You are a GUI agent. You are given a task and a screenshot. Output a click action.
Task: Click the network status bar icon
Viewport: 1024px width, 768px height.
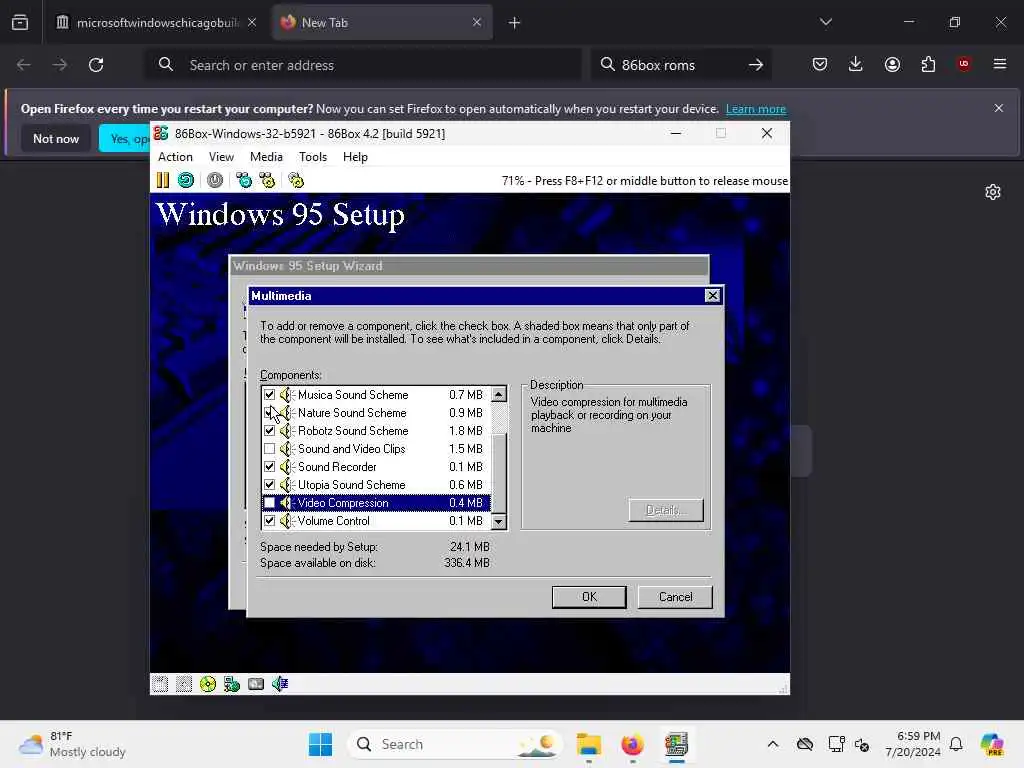[x=232, y=684]
